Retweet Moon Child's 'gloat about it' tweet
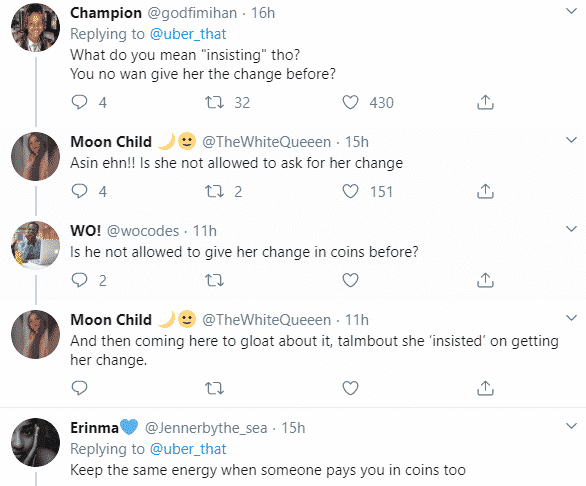The height and width of the screenshot is (486, 586). click(215, 388)
